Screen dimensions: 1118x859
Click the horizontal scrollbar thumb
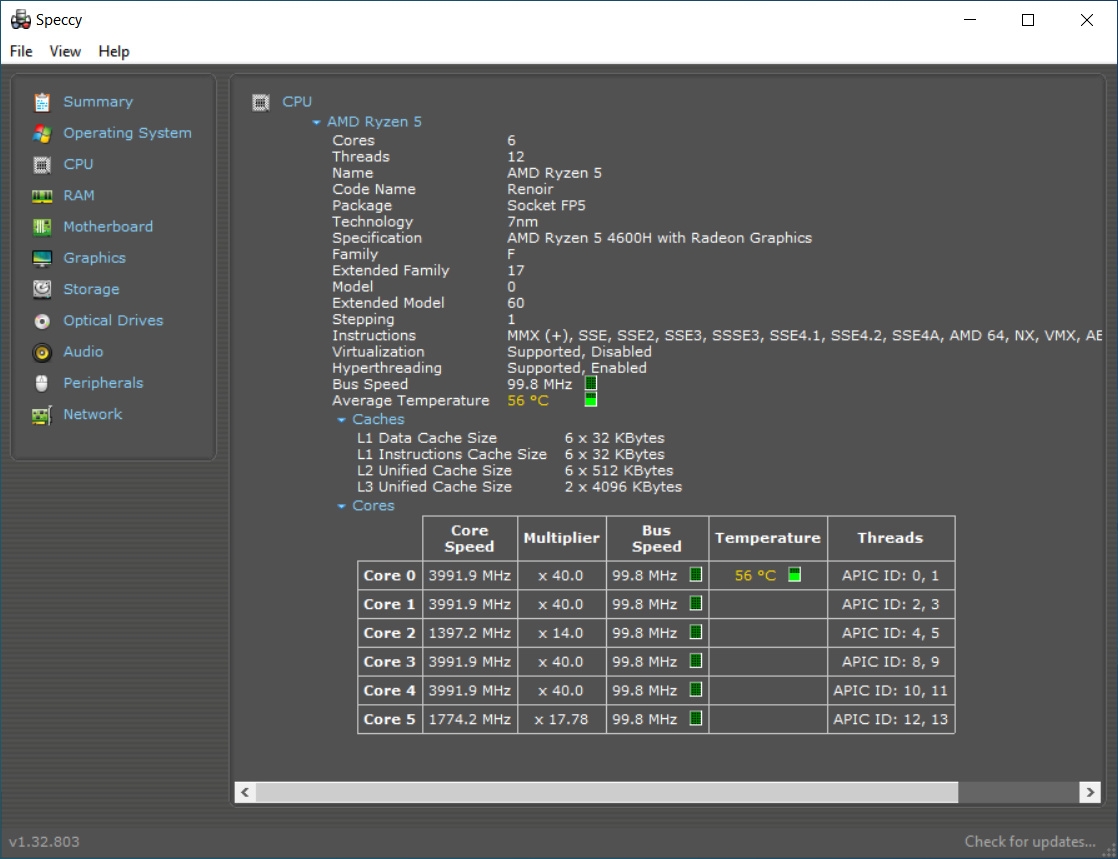point(607,792)
